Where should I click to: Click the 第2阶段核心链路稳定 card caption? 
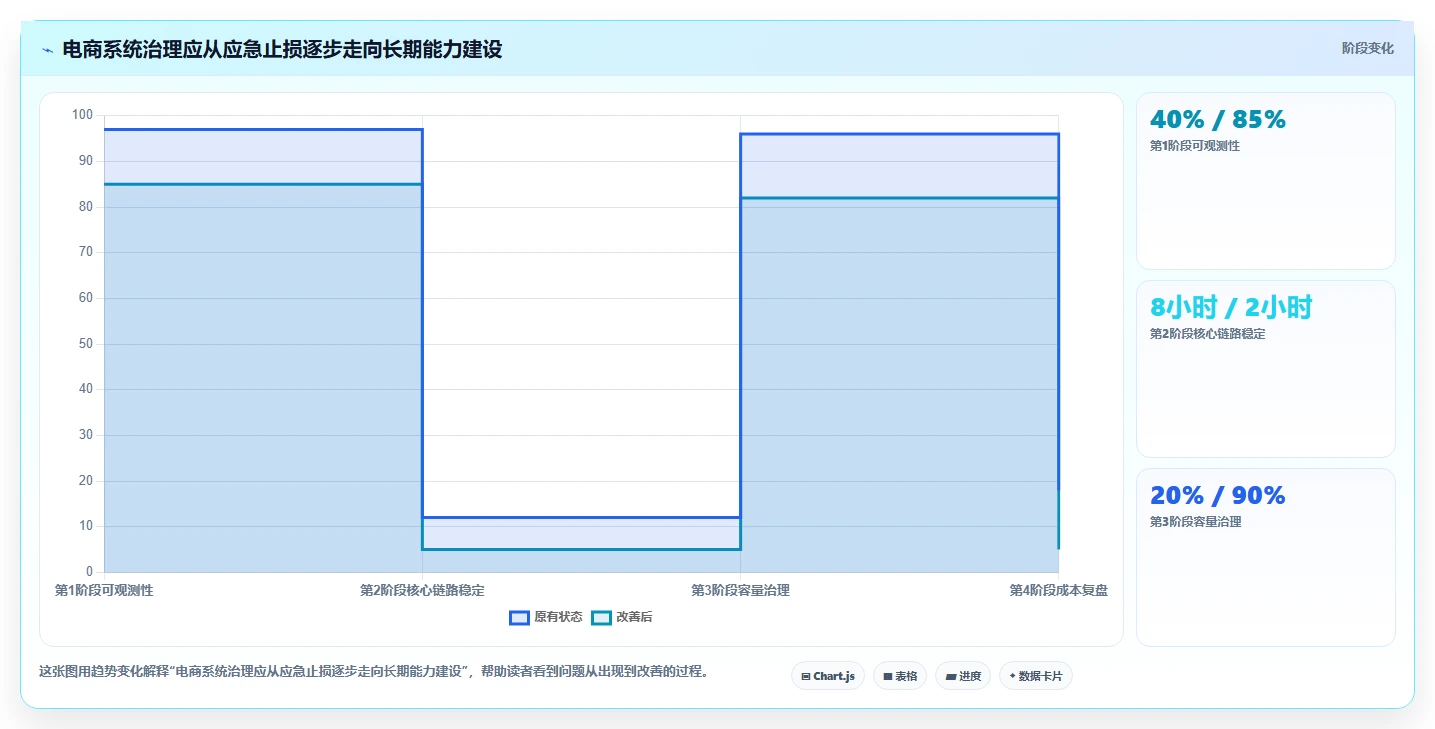coord(1208,334)
